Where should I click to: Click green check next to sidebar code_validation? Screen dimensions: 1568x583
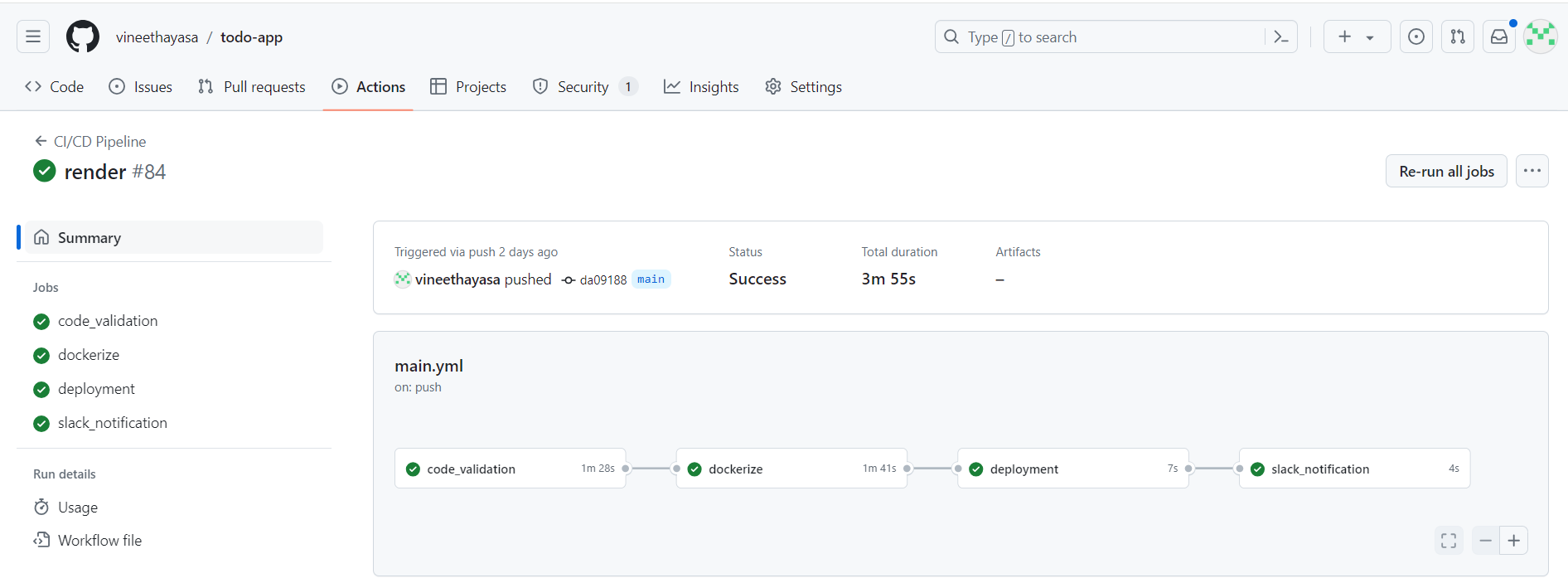click(41, 321)
